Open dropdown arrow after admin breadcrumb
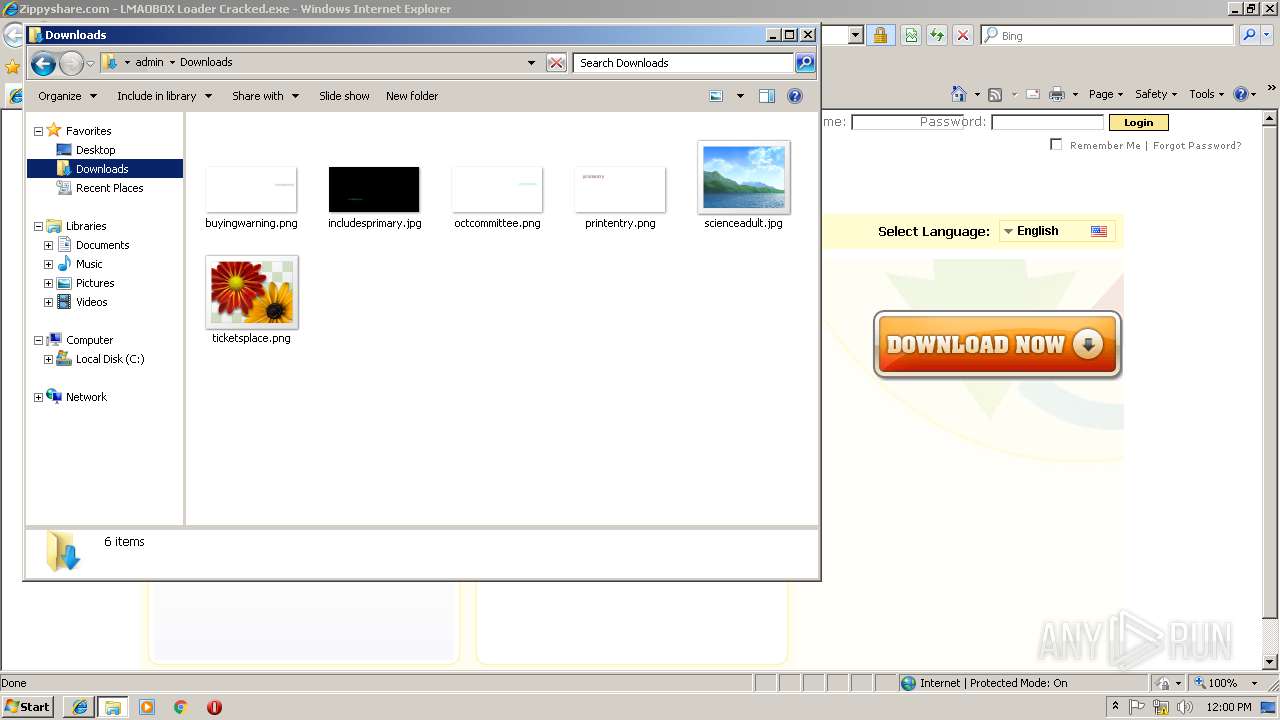The height and width of the screenshot is (720, 1280). coord(172,62)
